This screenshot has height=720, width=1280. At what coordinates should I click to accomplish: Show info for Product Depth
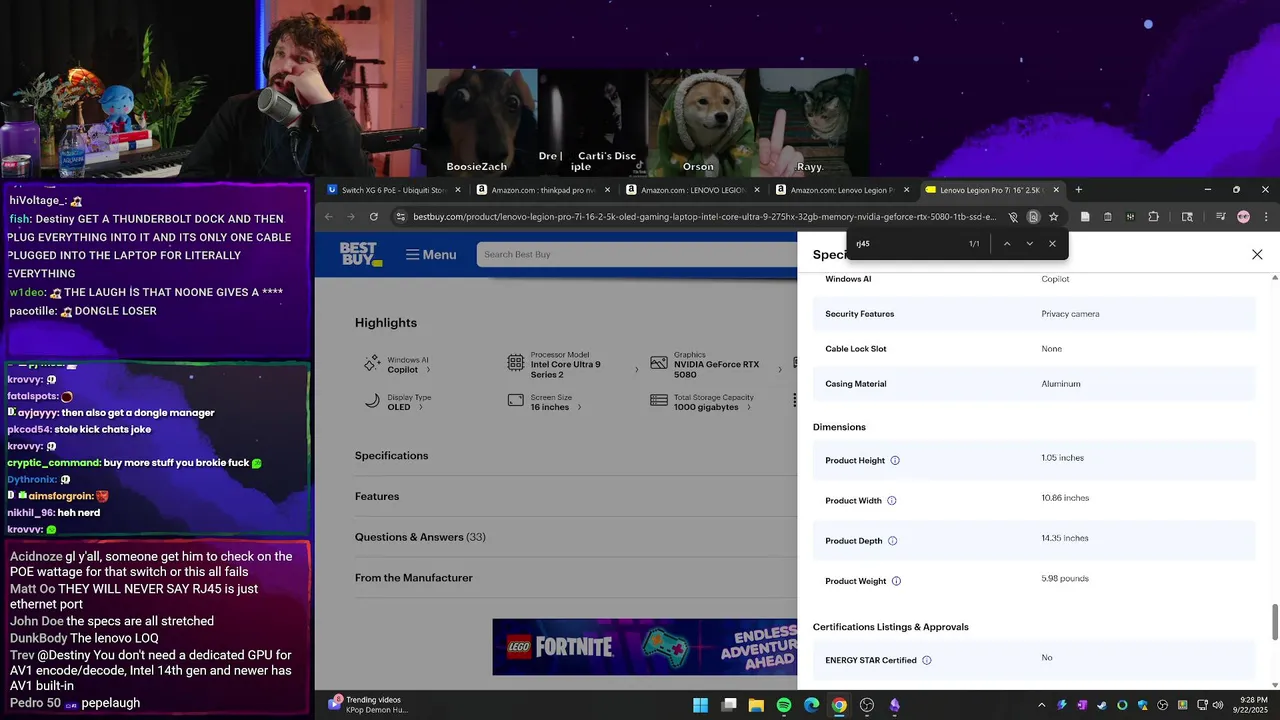pos(893,541)
